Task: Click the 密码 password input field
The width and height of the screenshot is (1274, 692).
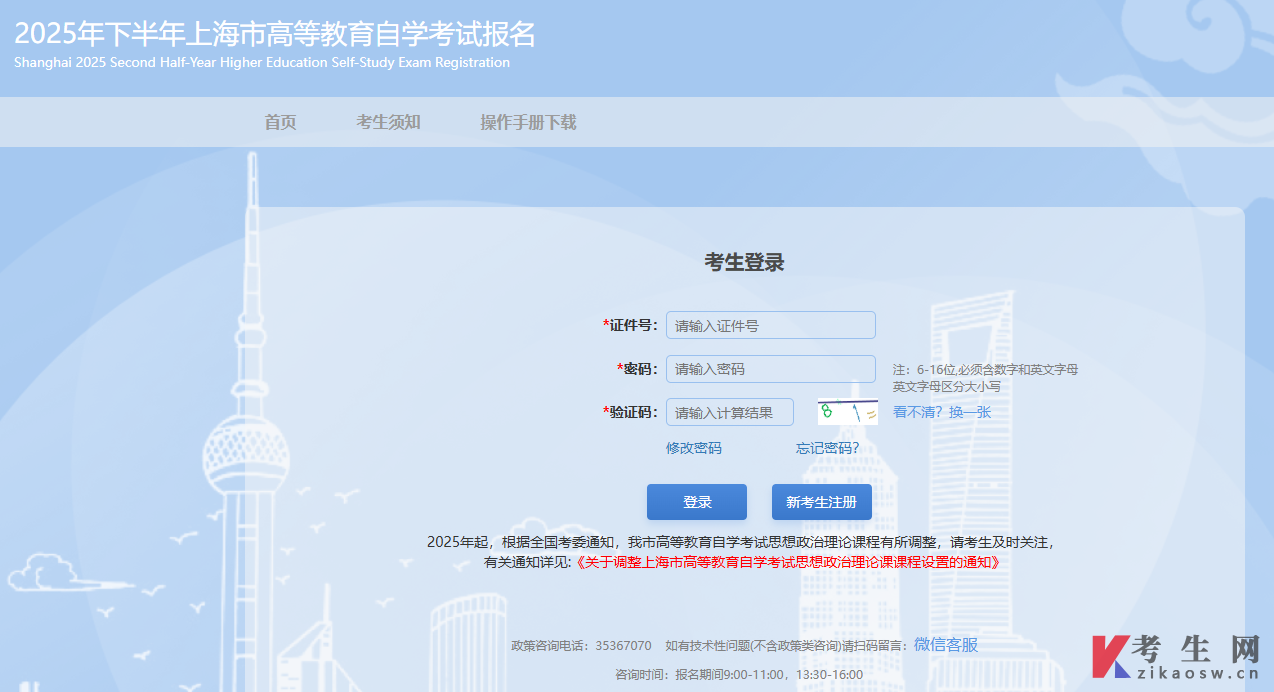Action: (x=770, y=368)
